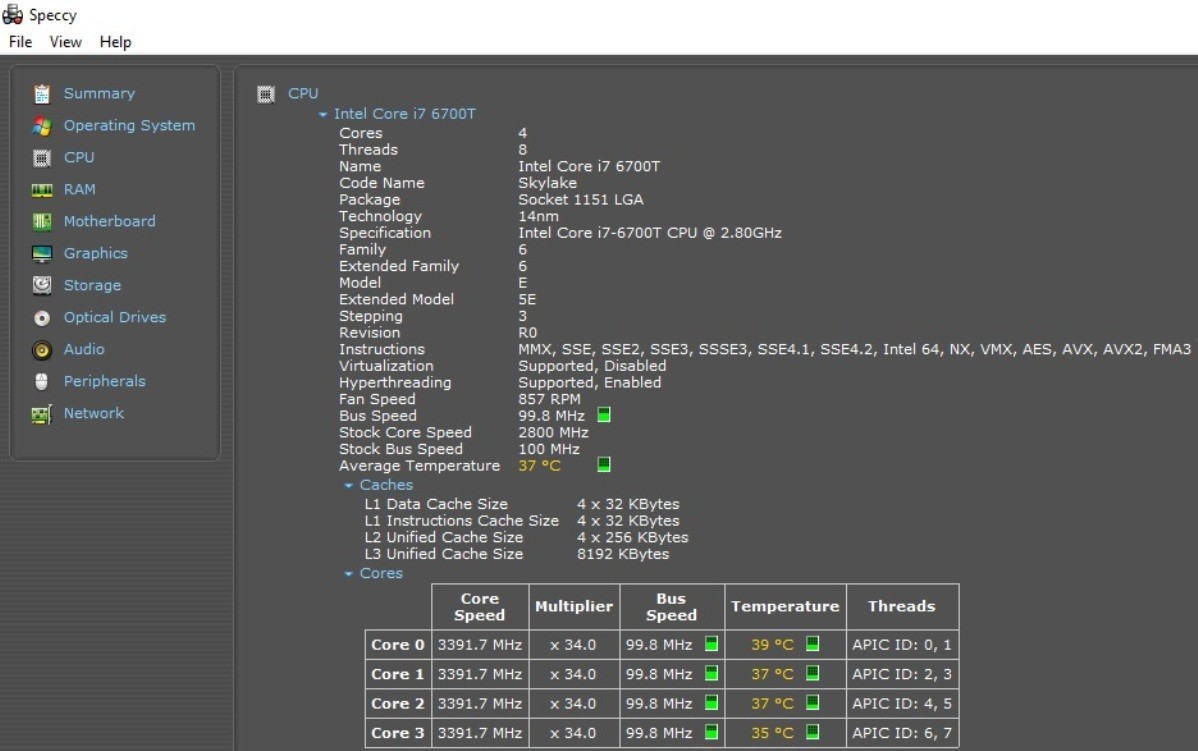Click the Network card icon
The height and width of the screenshot is (751, 1198).
42,414
